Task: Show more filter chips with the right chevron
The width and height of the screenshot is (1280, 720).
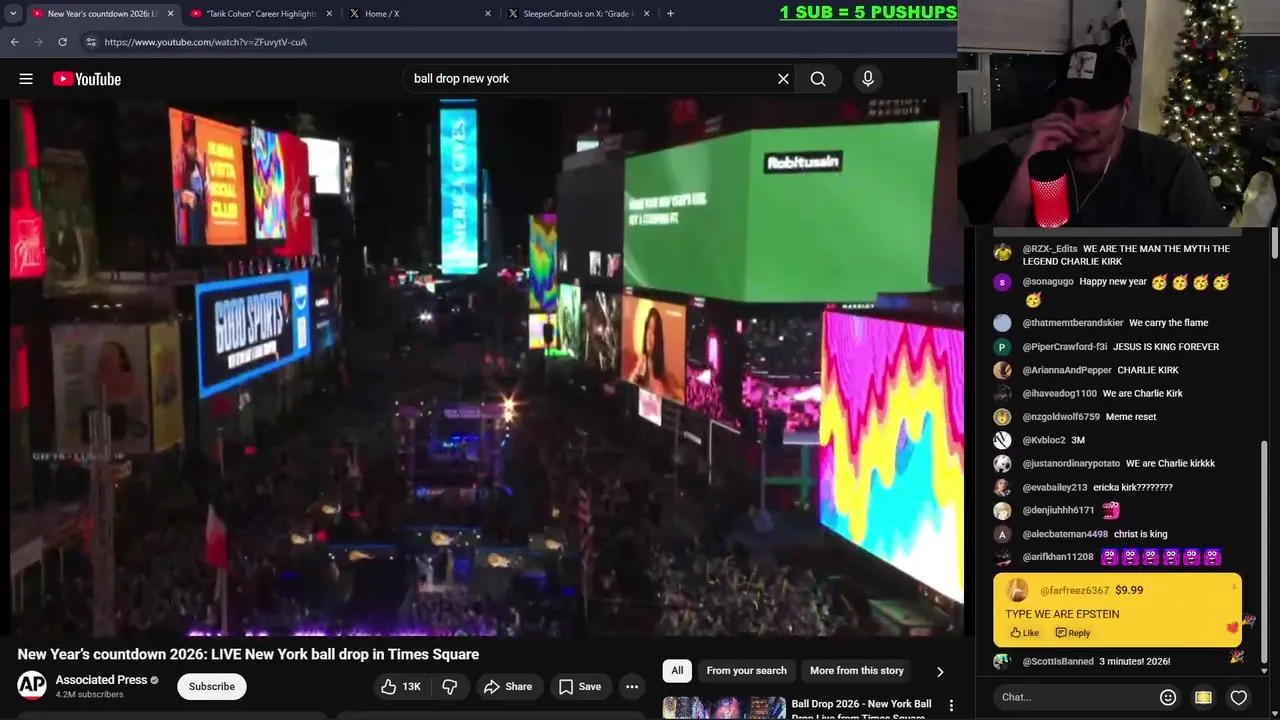Action: (940, 672)
